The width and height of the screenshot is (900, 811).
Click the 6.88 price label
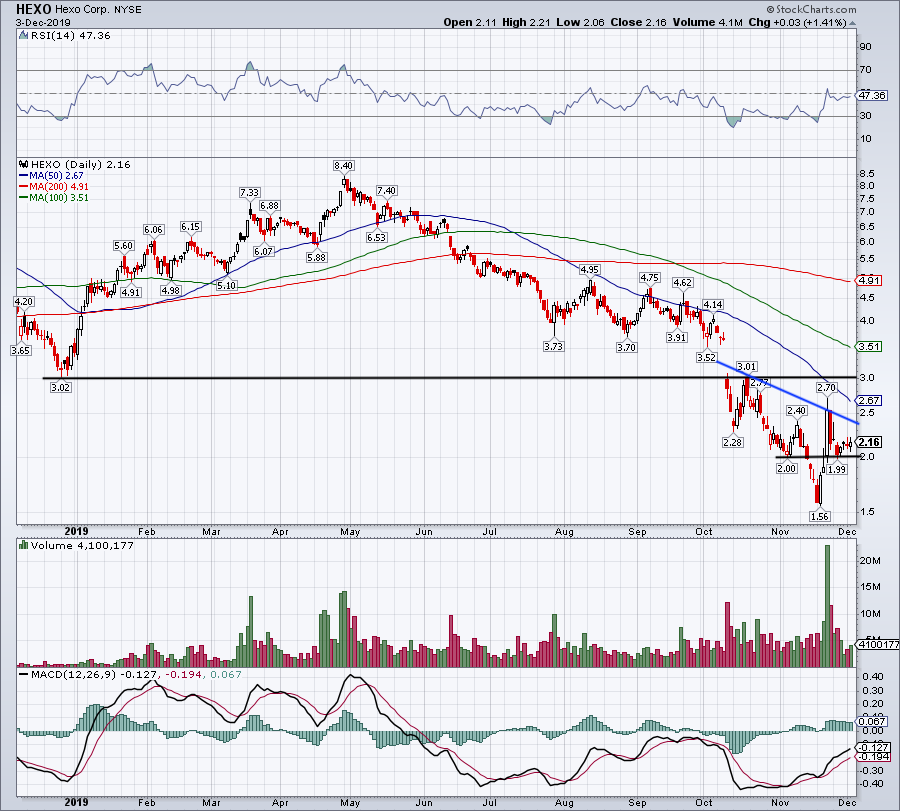pyautogui.click(x=269, y=205)
